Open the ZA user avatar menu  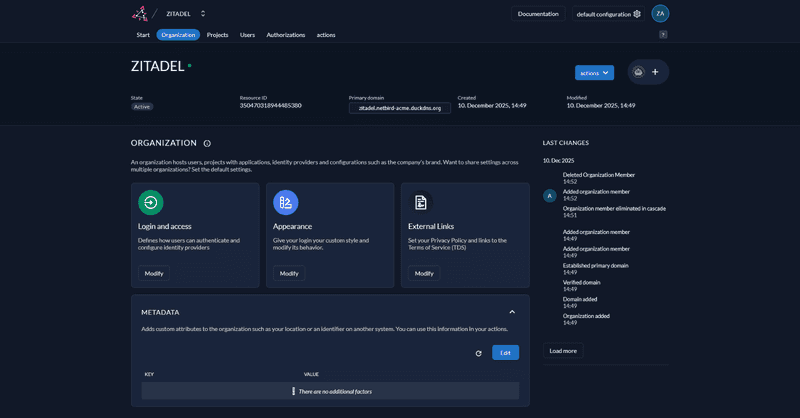point(660,14)
